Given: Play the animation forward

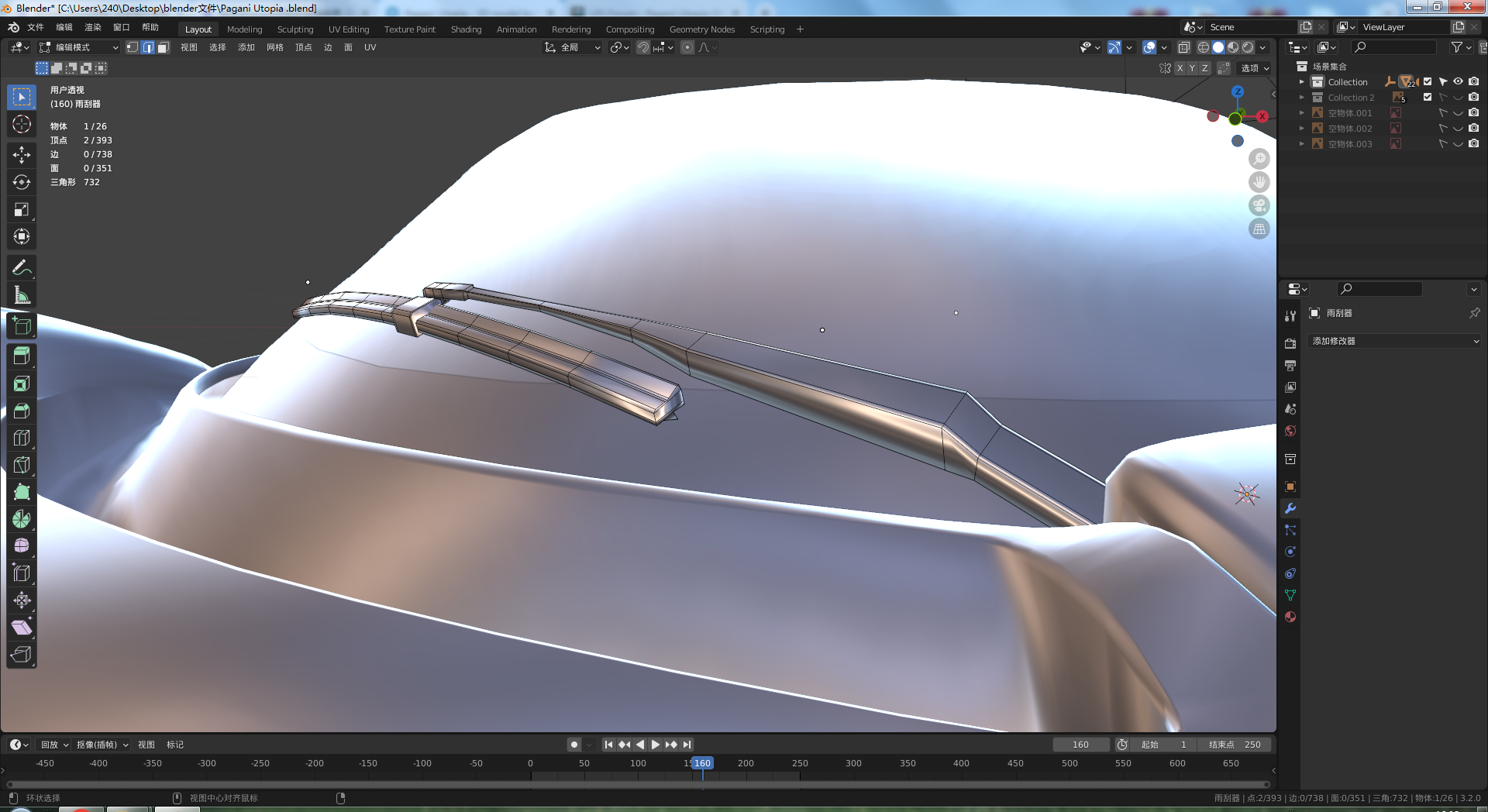Looking at the screenshot, I should 656,745.
